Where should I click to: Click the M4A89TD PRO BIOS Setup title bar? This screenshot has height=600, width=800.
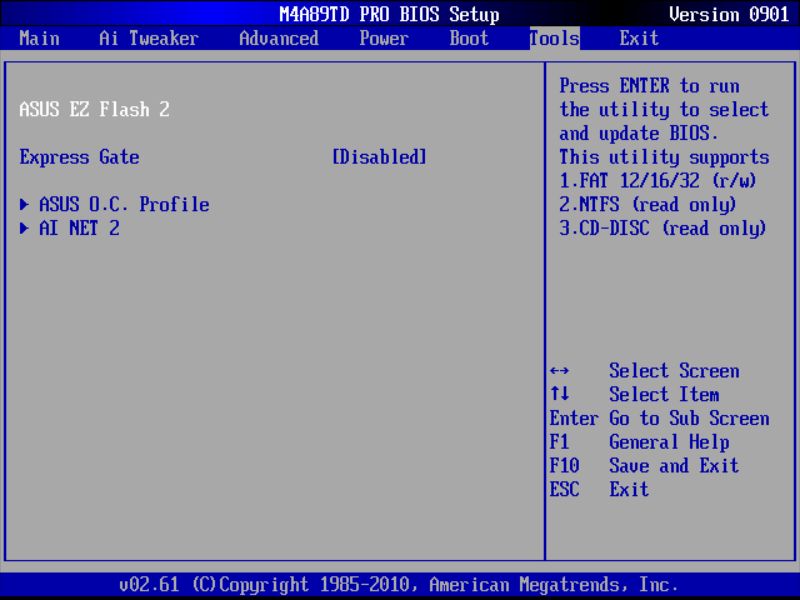(x=390, y=13)
